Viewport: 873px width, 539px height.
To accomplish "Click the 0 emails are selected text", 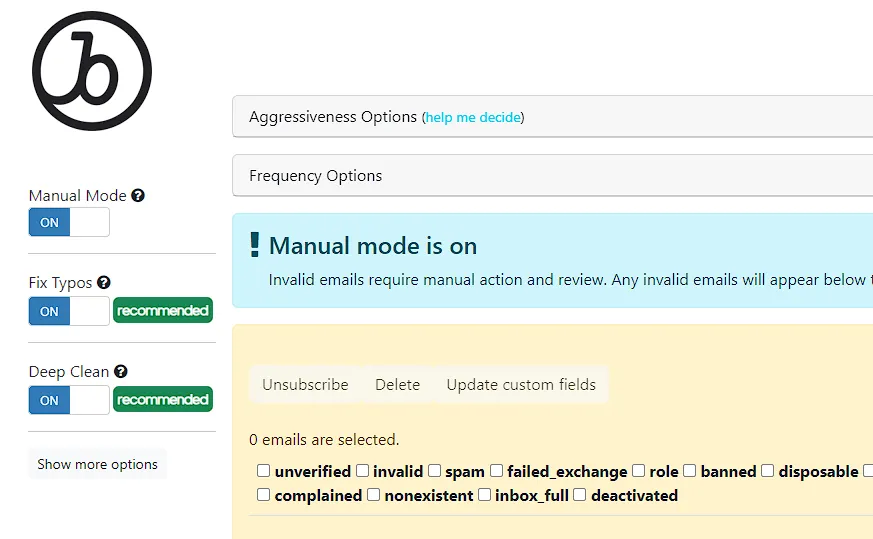I will [x=324, y=440].
